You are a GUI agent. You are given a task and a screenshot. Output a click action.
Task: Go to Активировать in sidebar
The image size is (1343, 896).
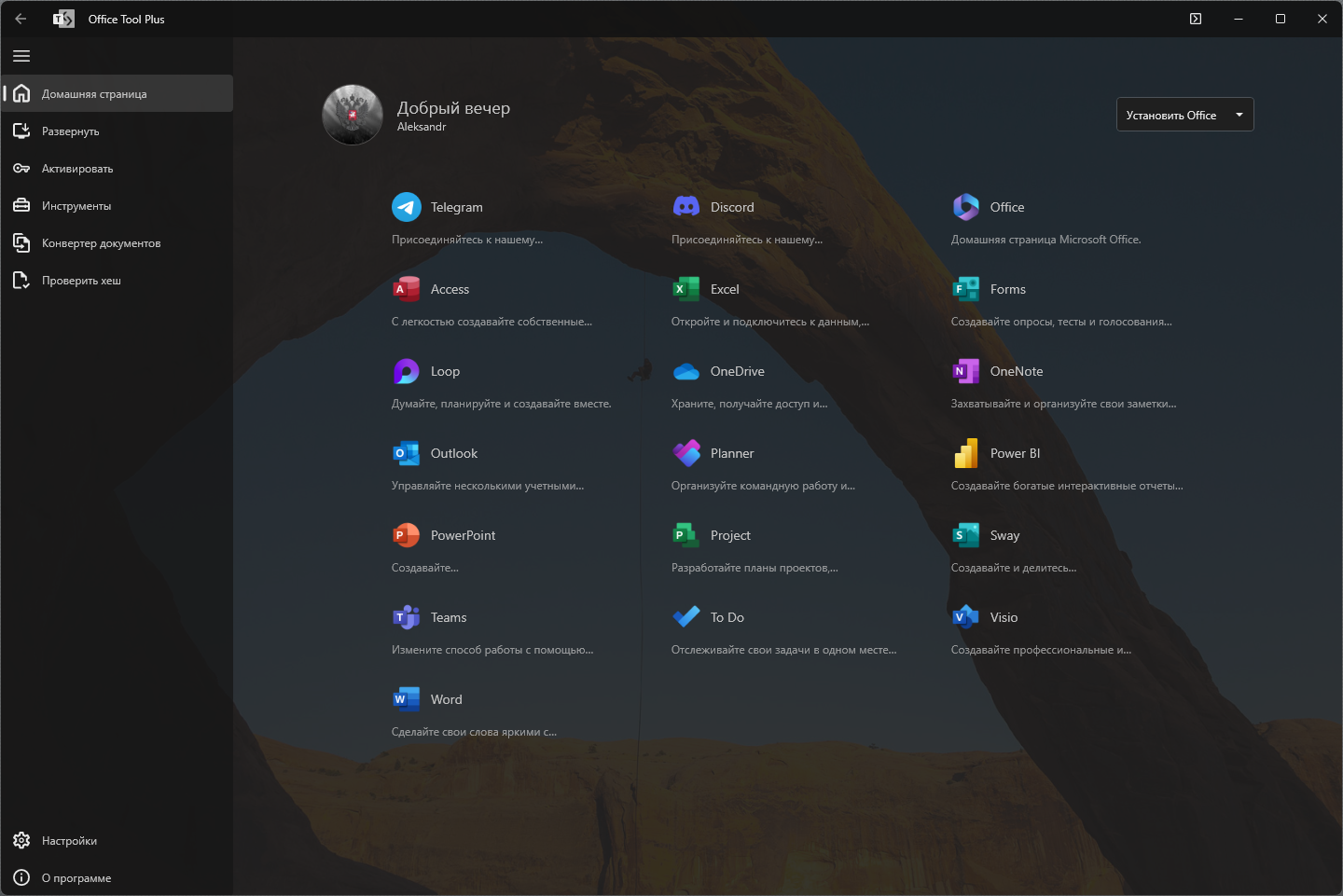tap(76, 169)
